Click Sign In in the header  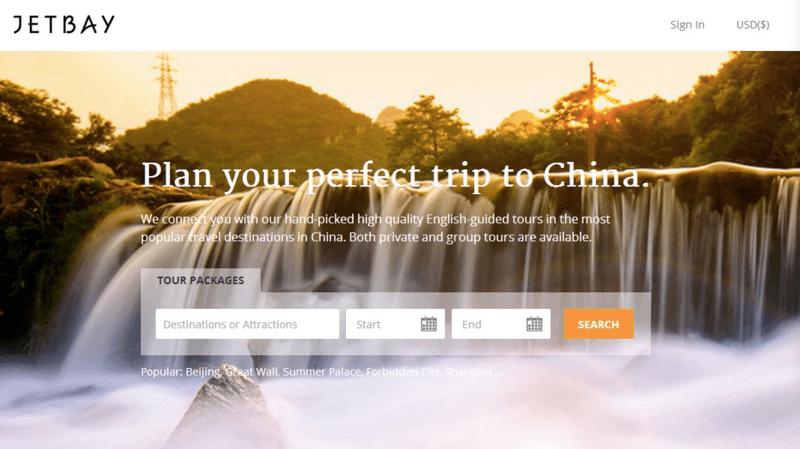[x=687, y=24]
